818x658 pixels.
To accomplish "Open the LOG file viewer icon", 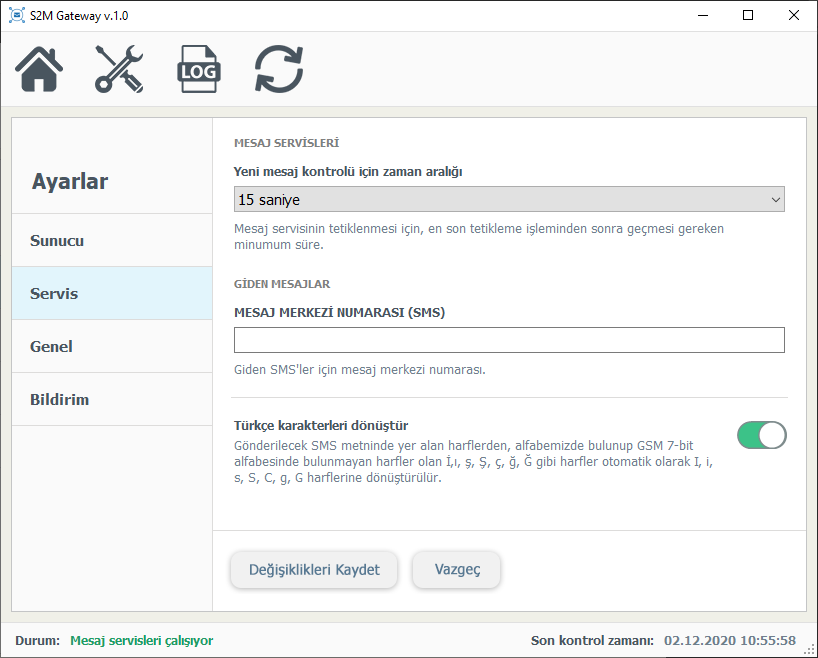I will tap(199, 69).
